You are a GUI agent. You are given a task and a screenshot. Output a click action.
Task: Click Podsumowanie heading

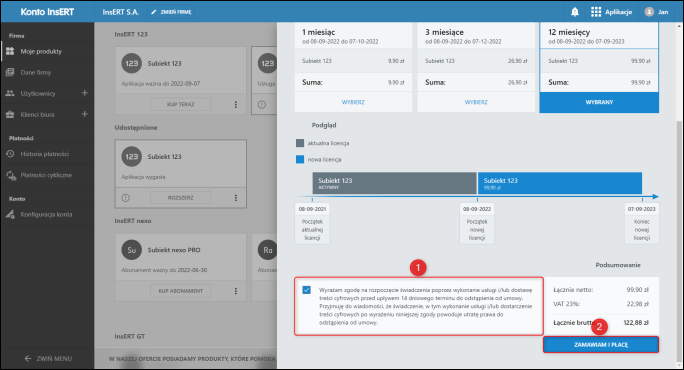618,265
